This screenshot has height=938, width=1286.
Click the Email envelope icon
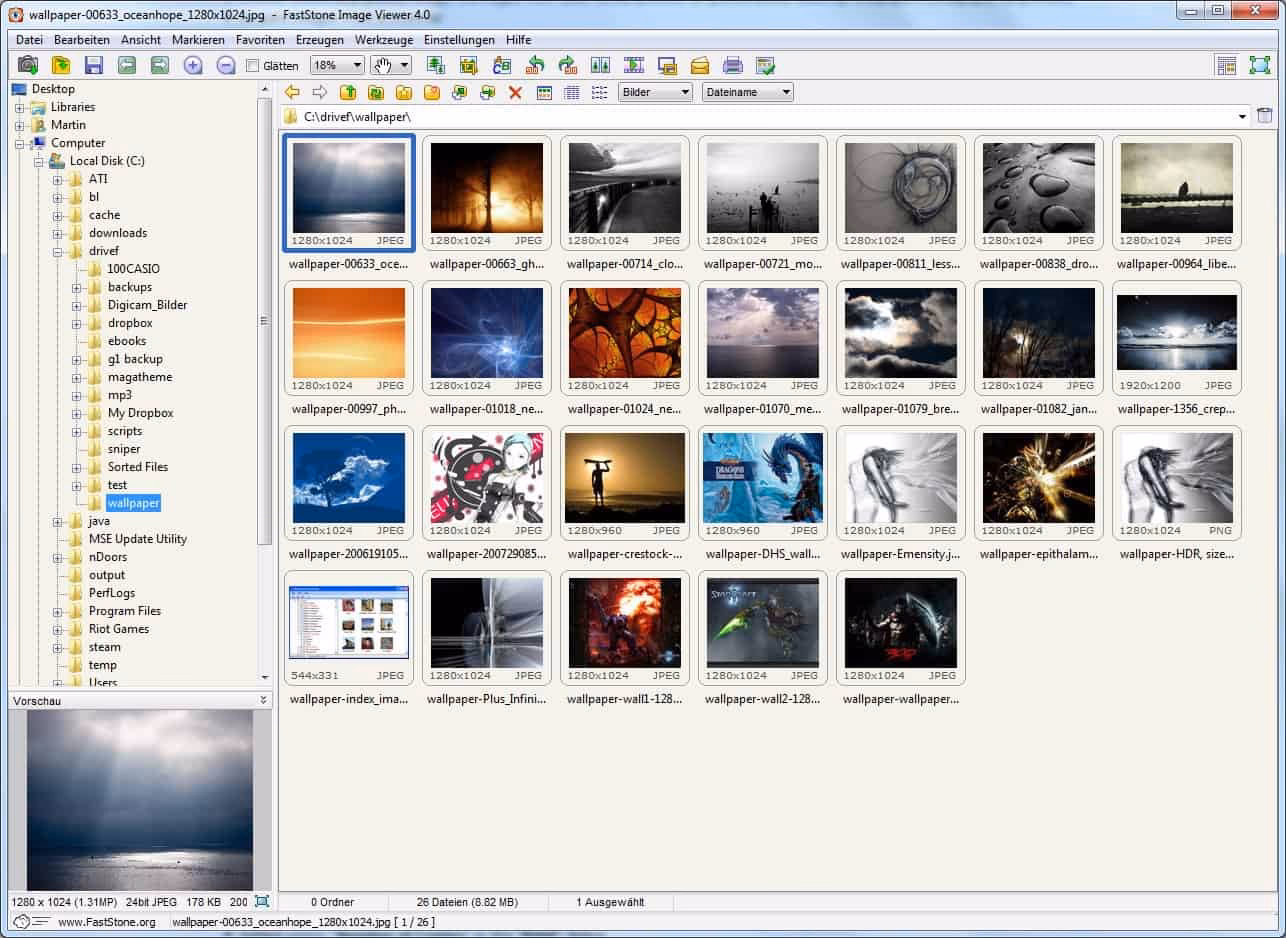click(x=700, y=65)
